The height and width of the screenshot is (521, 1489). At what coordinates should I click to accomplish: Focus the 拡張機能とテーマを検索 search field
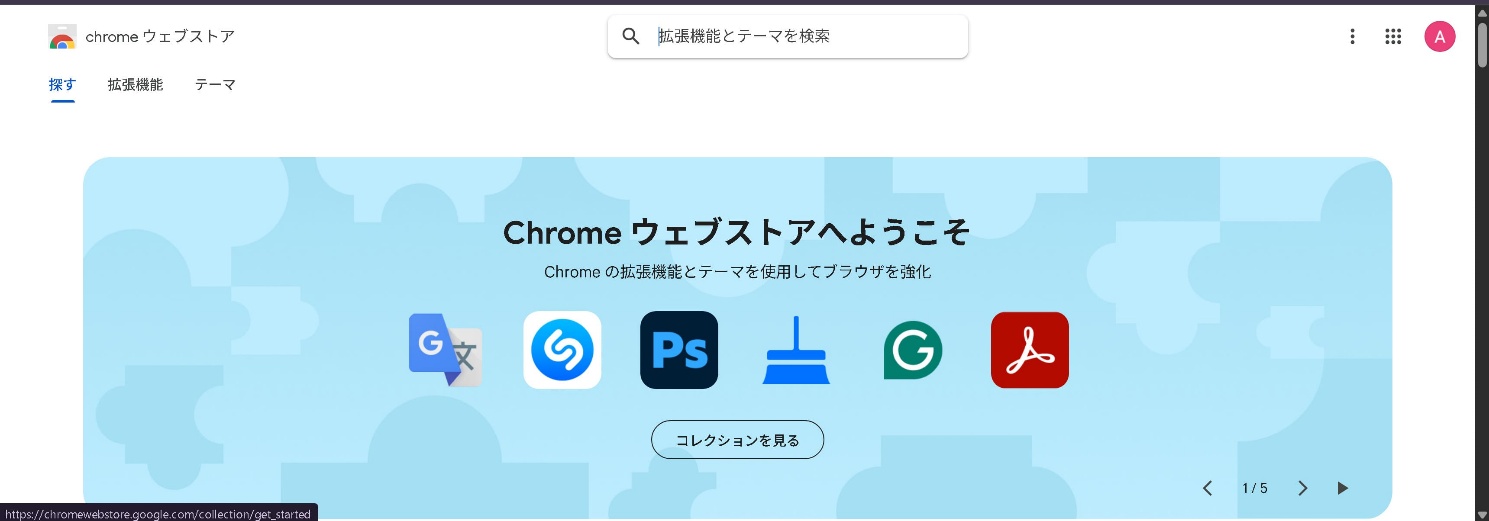(x=800, y=37)
